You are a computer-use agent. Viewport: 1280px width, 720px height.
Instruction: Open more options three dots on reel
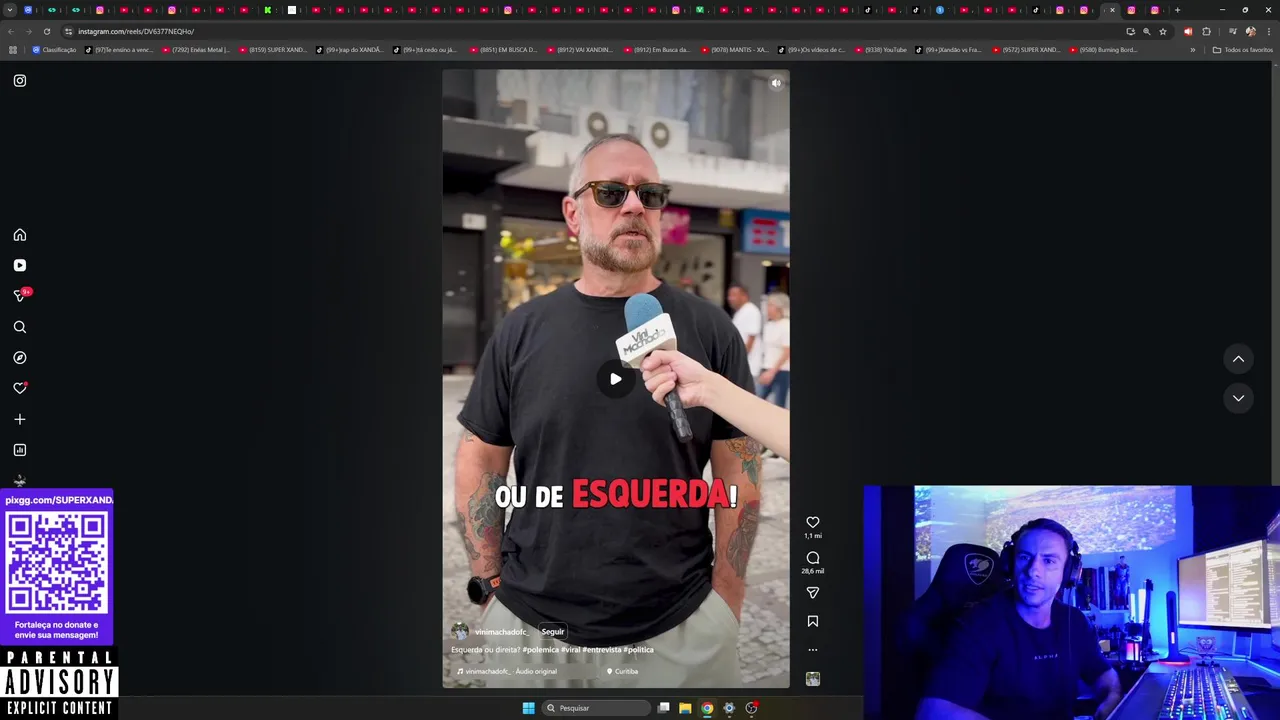click(x=813, y=650)
